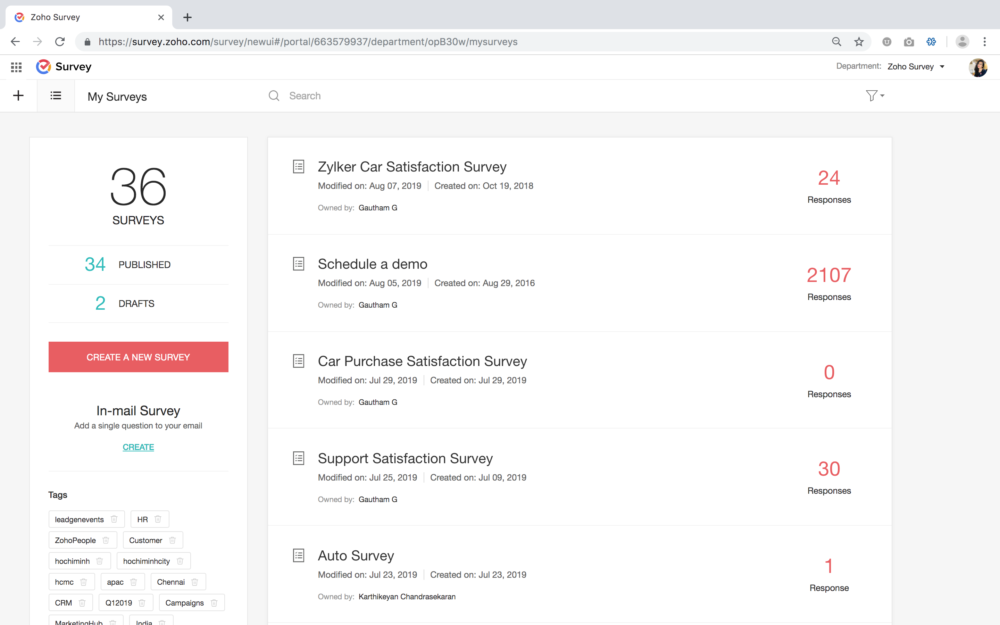Click the Zoho apps grid icon
This screenshot has width=1000, height=625.
(x=16, y=67)
